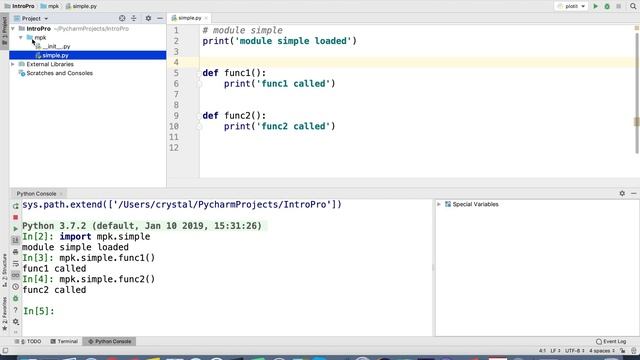Screen dimensions: 640x360
Task: Open Search Everywhere with the magnifier icon
Action: coord(633,6)
